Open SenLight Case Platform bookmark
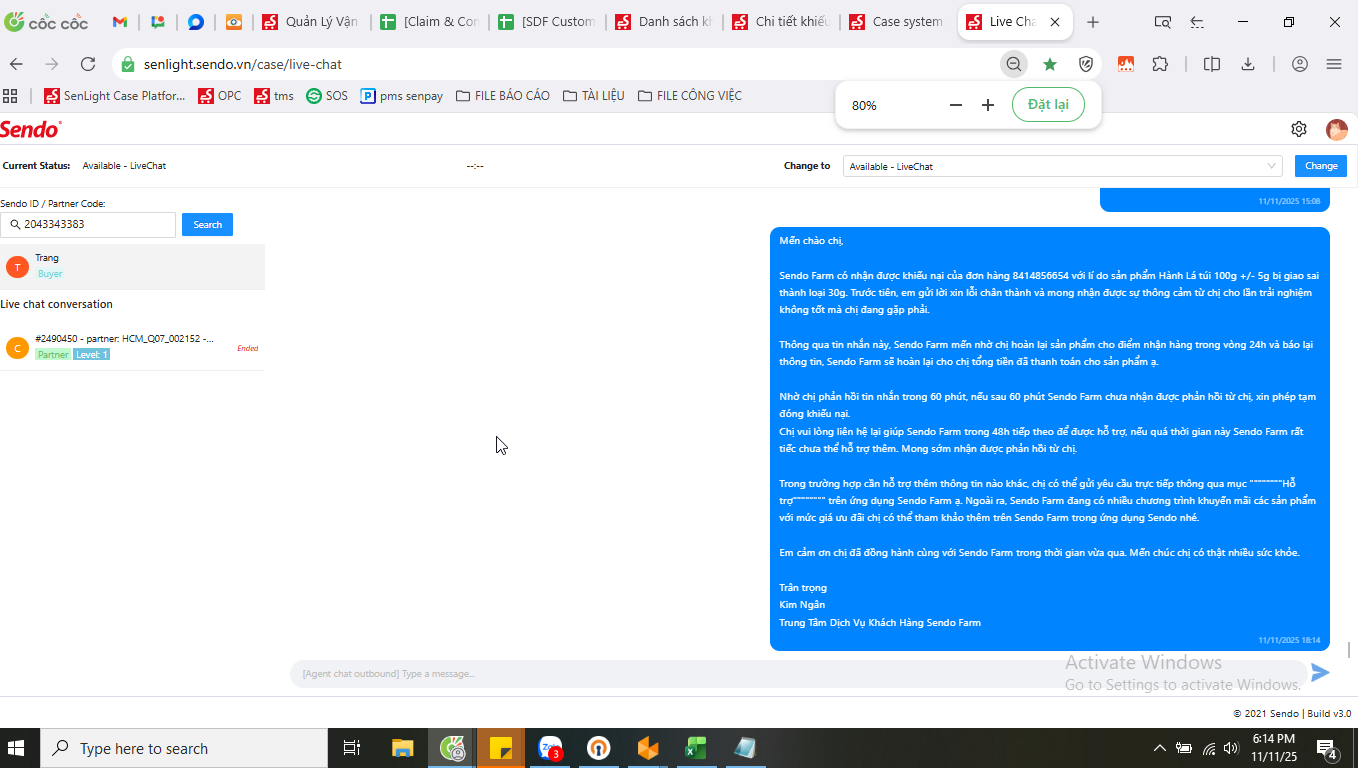This screenshot has height=768, width=1358. coord(115,96)
